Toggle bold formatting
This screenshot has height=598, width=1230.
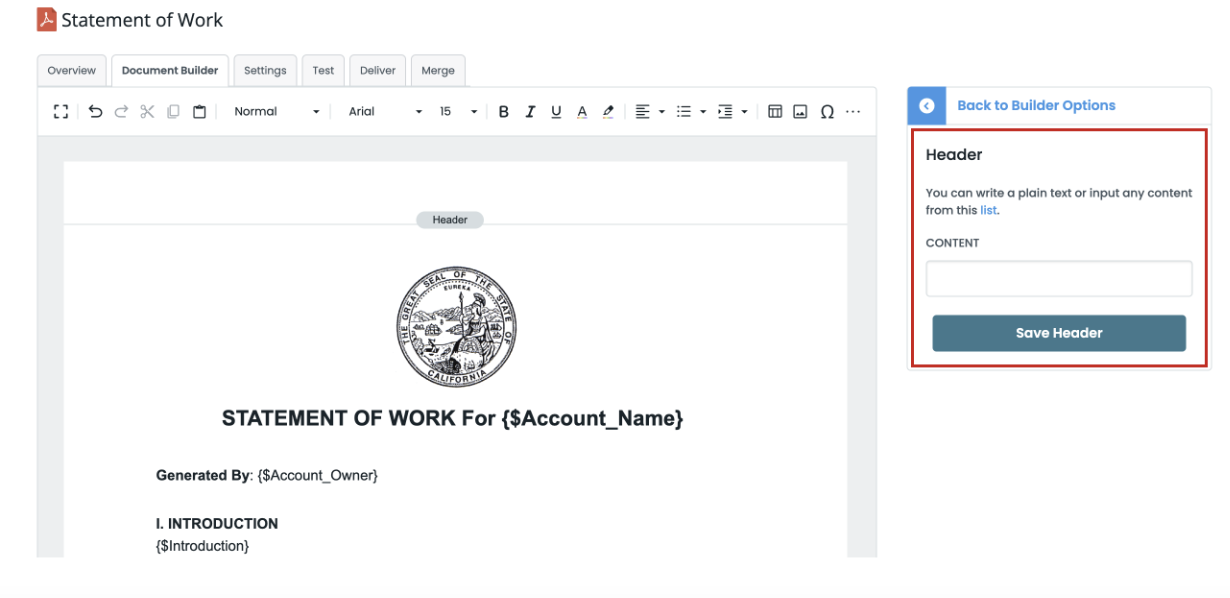click(503, 111)
